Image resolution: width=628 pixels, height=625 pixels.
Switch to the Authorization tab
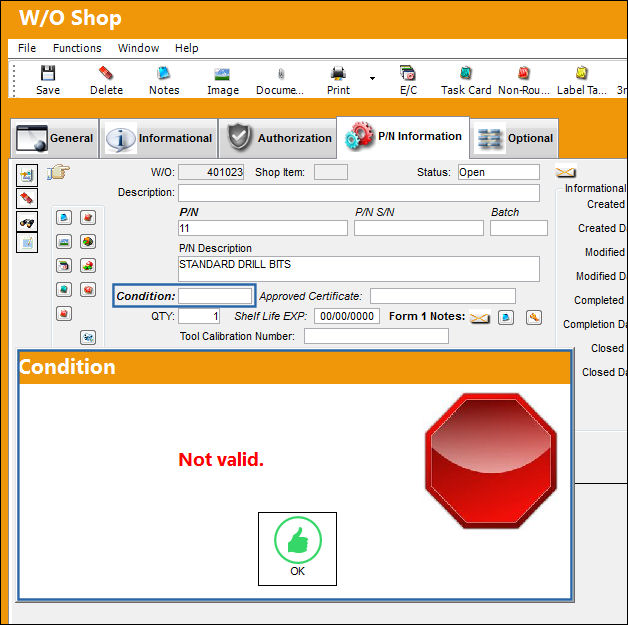coord(278,139)
